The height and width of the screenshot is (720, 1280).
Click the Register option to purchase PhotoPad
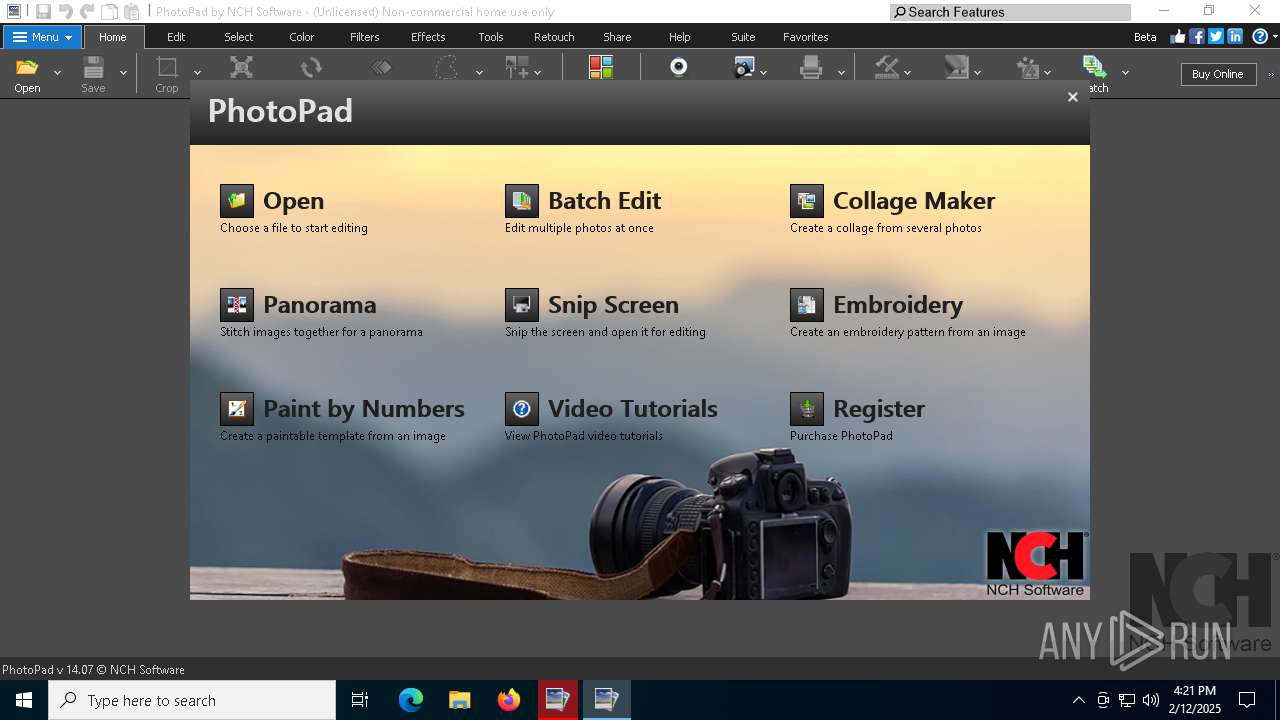(879, 409)
